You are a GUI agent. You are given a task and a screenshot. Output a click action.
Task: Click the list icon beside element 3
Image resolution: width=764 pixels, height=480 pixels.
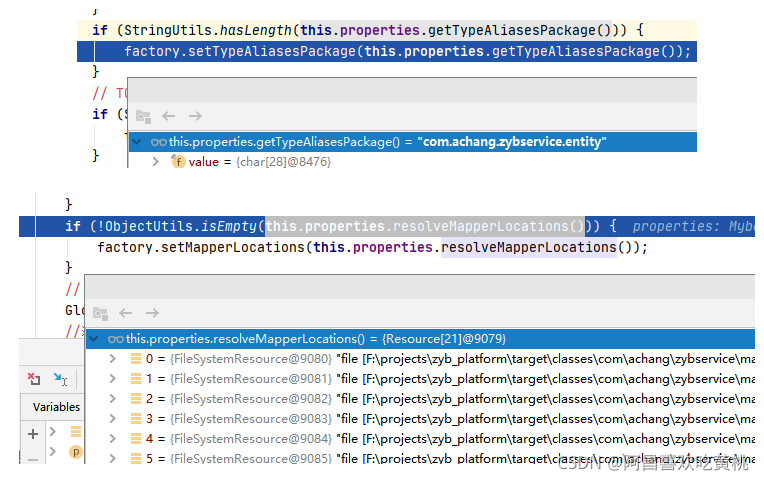[x=136, y=419]
